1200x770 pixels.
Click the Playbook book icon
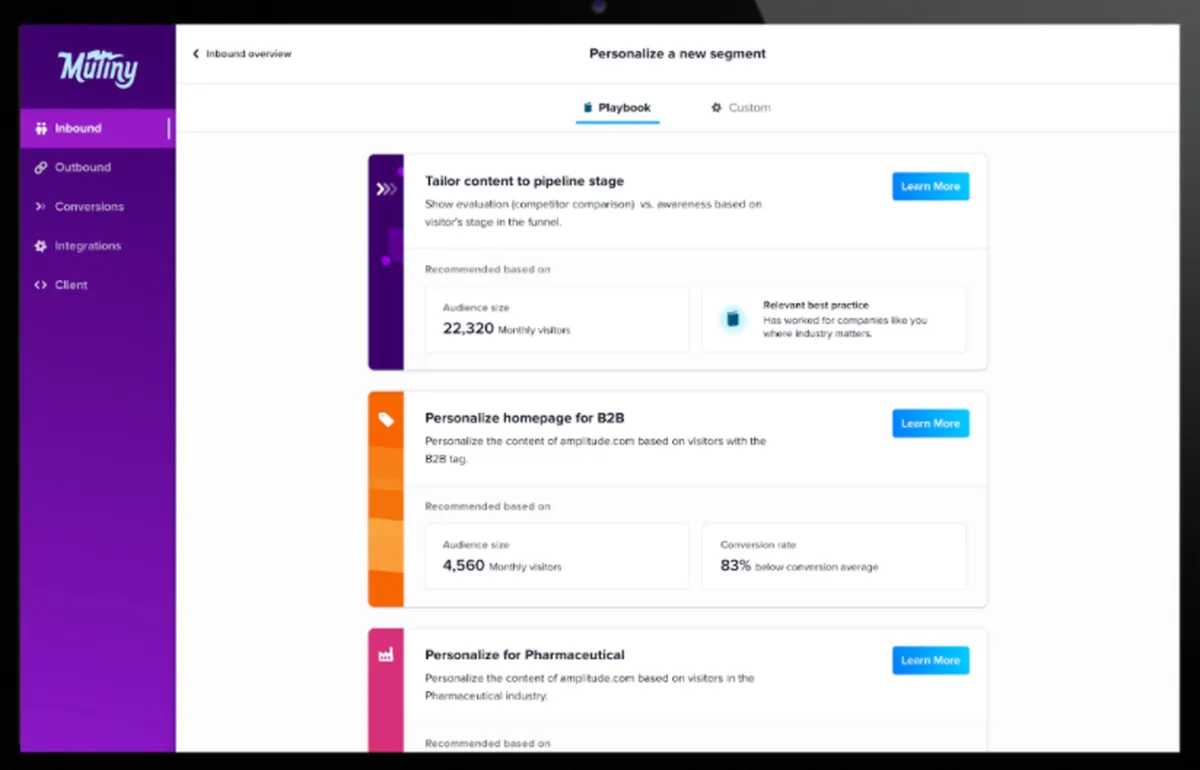click(x=588, y=107)
